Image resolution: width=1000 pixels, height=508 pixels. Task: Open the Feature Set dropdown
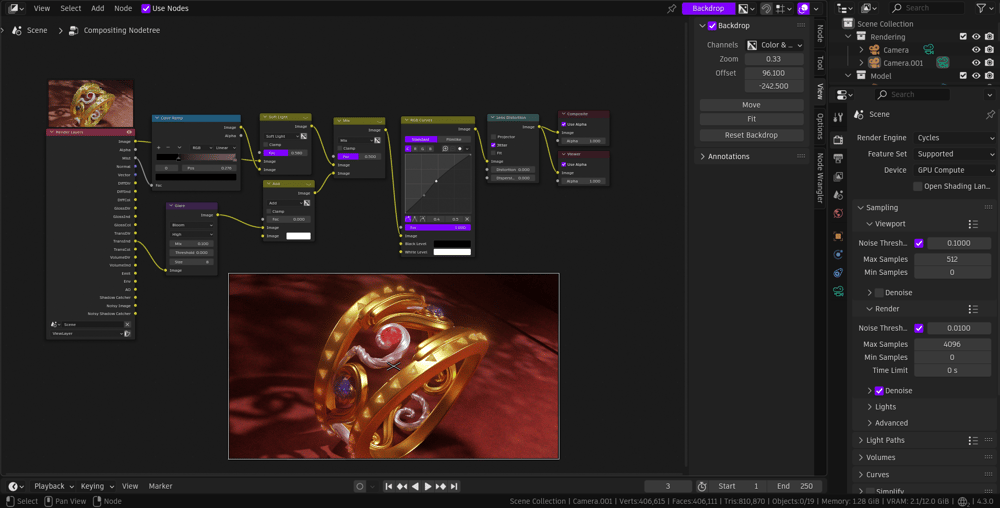pyautogui.click(x=955, y=154)
